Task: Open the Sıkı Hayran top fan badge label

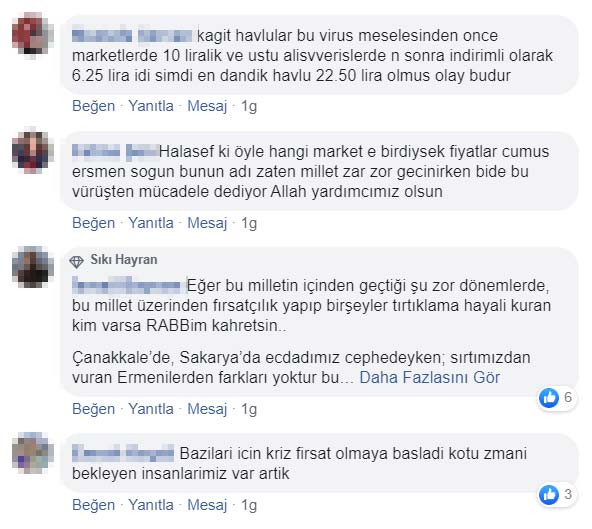Action: tap(124, 260)
